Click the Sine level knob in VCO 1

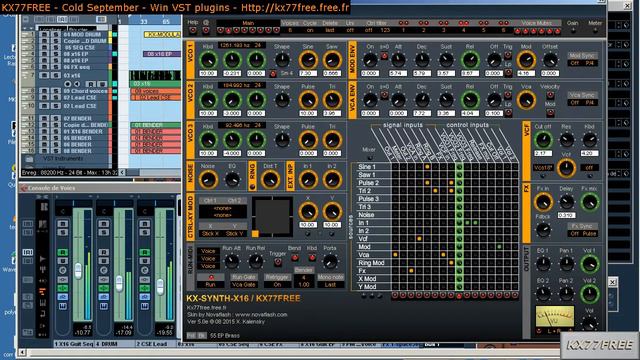pyautogui.click(x=308, y=60)
